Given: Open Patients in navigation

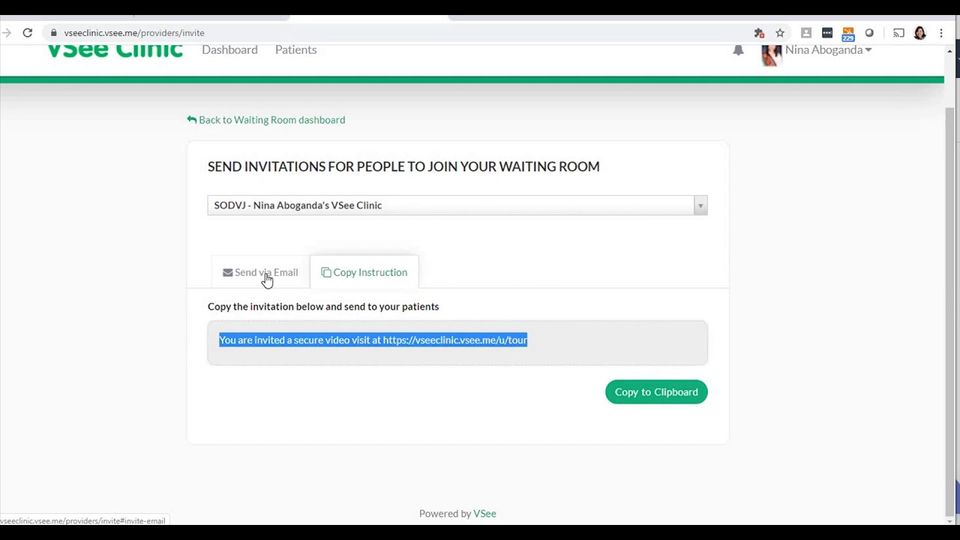Looking at the screenshot, I should (x=296, y=50).
